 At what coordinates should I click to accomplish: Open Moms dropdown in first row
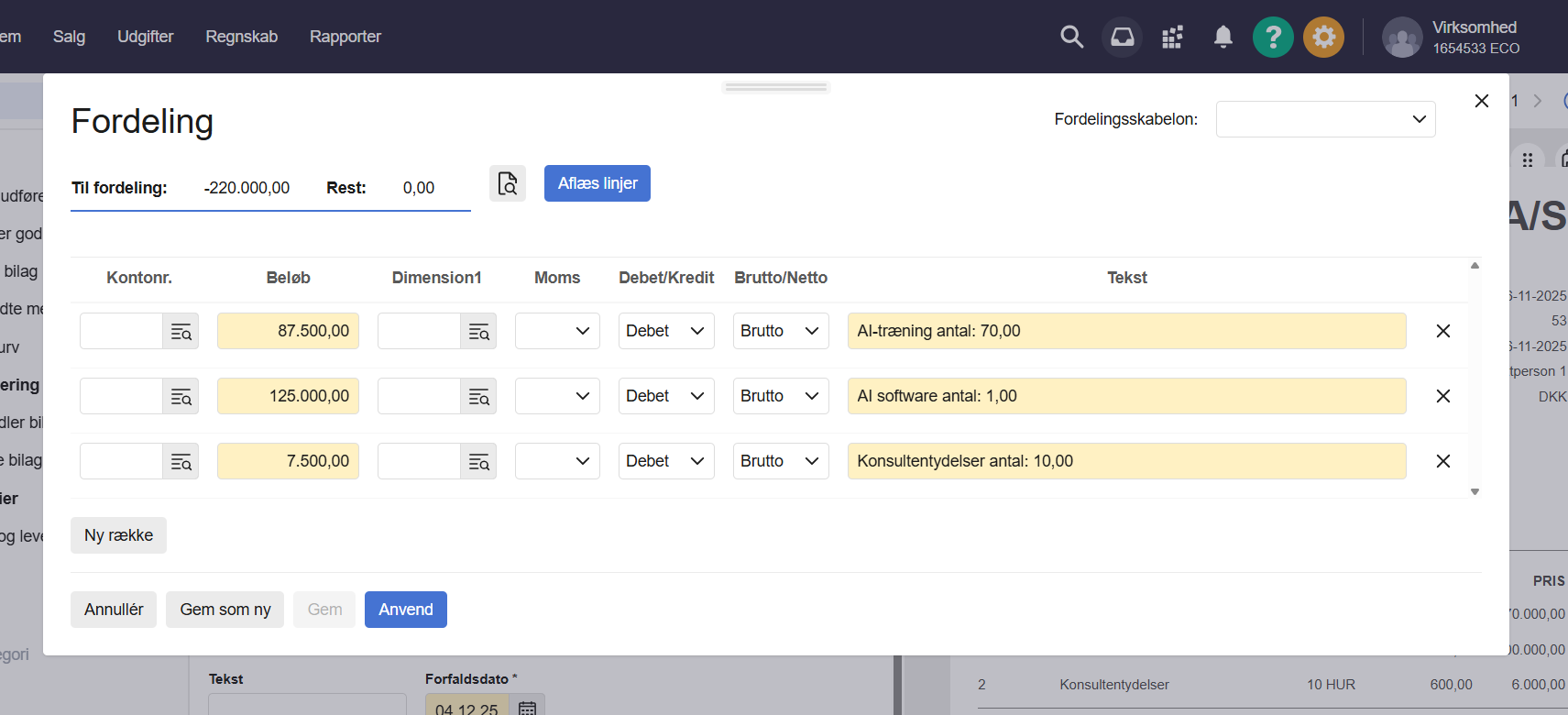click(x=557, y=331)
